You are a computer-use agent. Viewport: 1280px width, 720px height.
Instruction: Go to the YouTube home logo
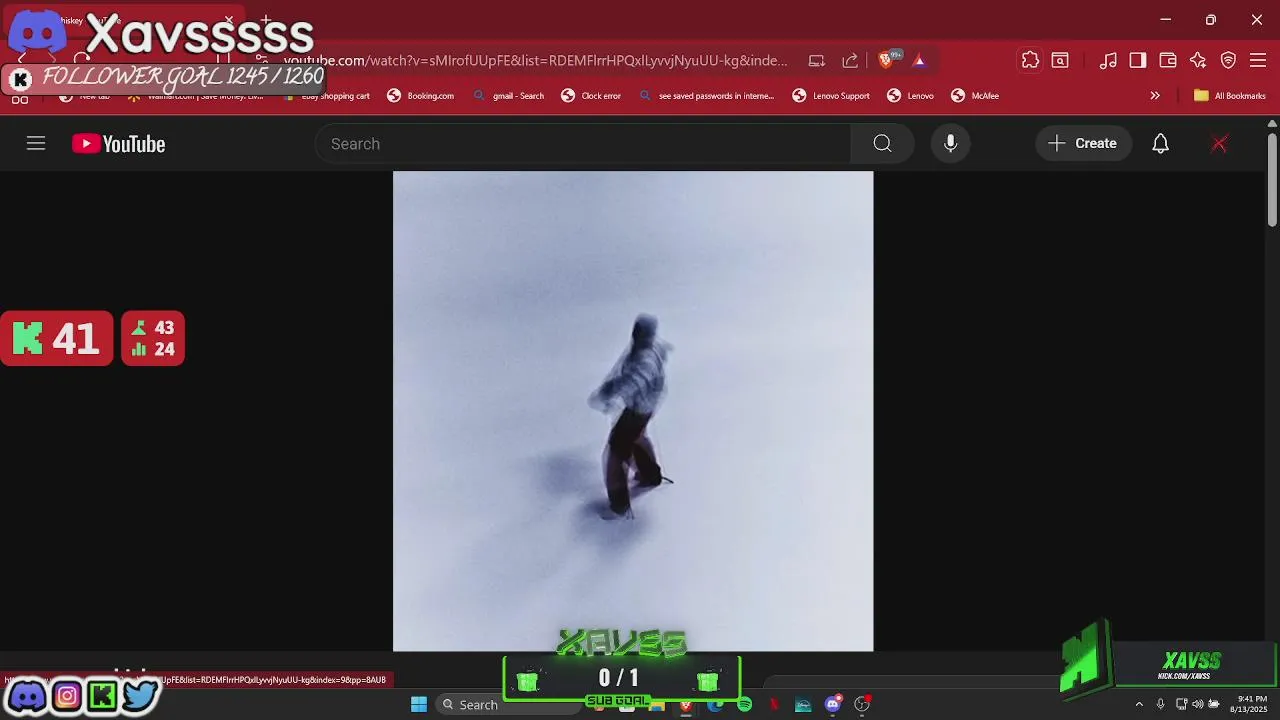[118, 144]
